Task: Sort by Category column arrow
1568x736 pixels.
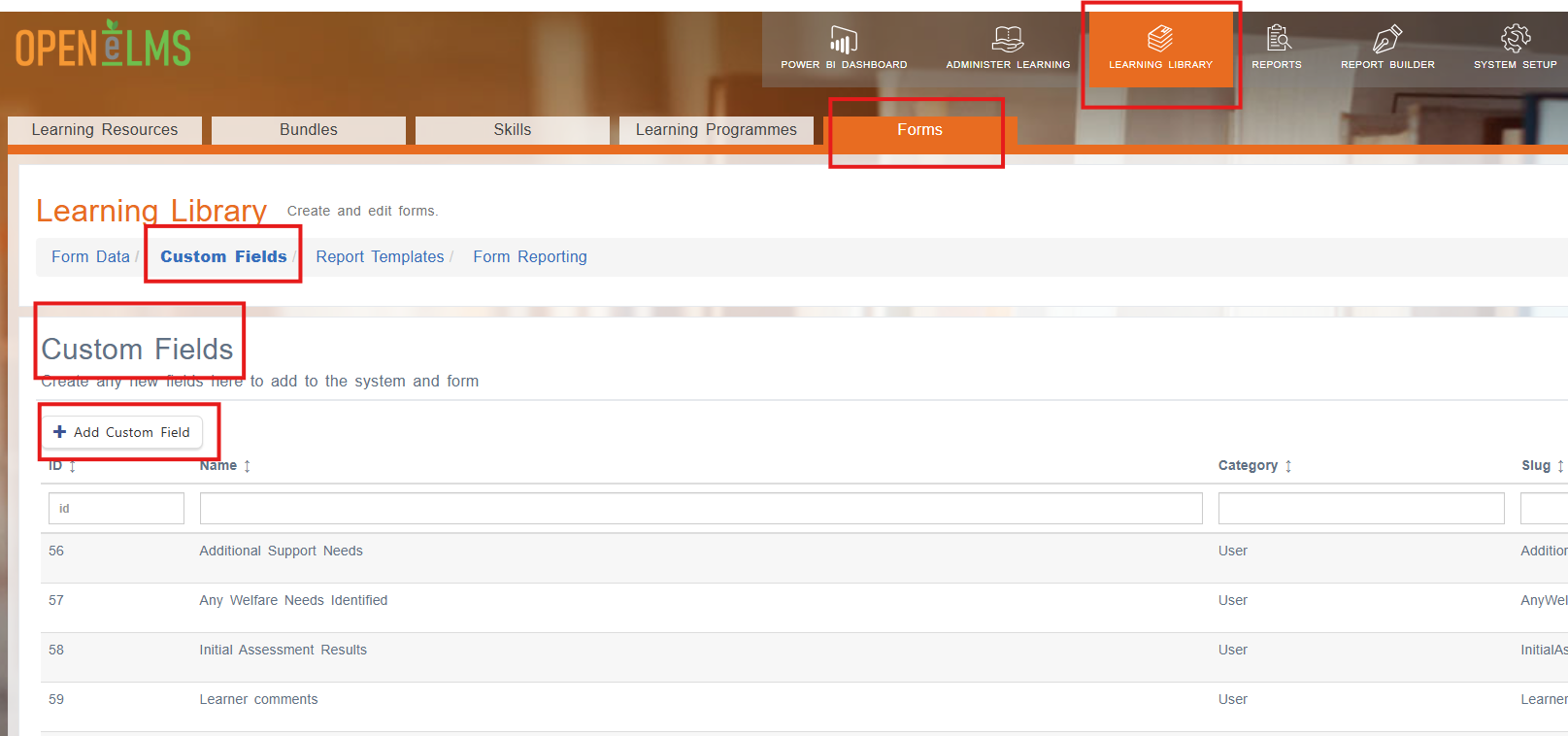Action: coord(1288,466)
